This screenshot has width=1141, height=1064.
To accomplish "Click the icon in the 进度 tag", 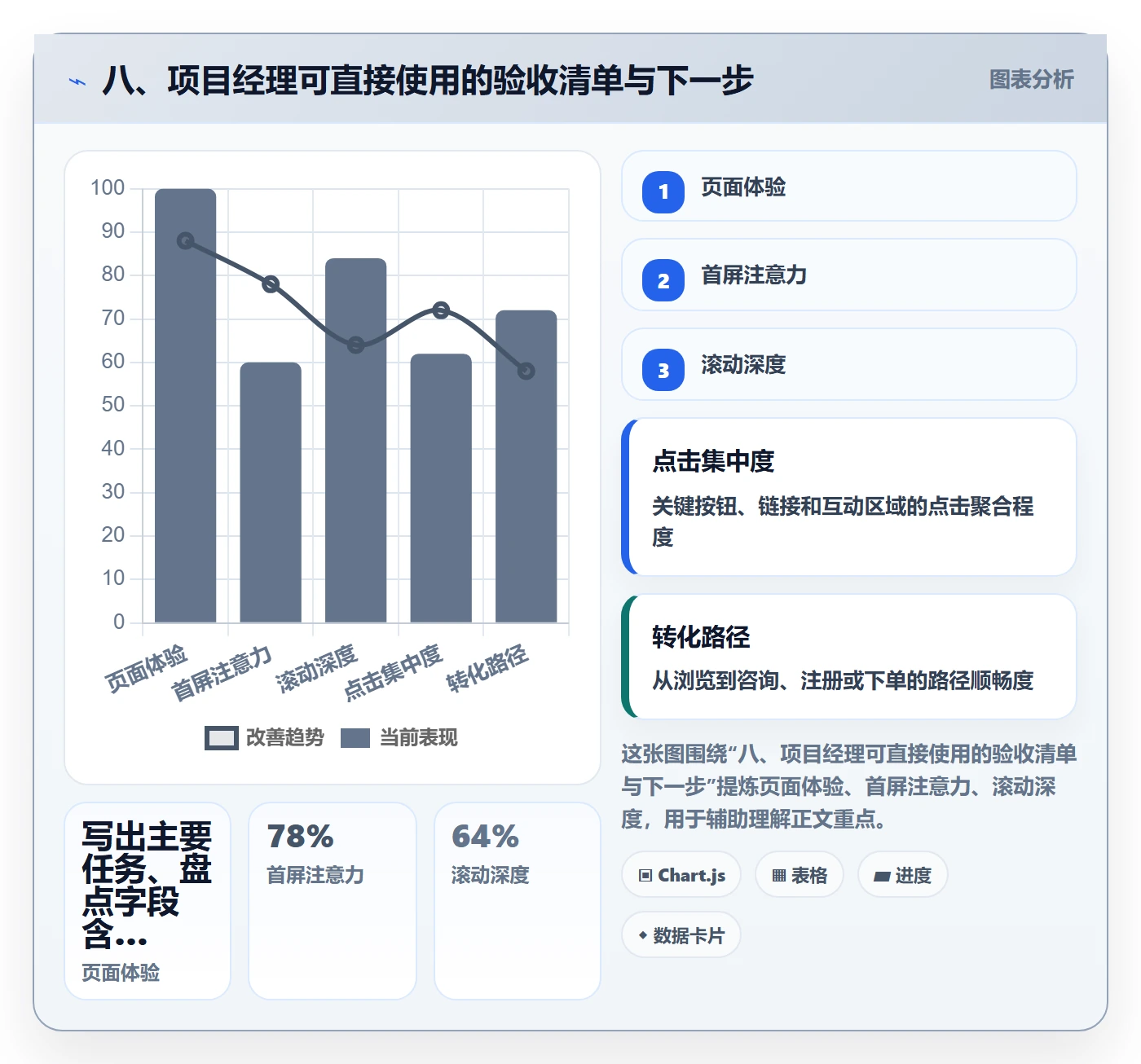I will [x=882, y=877].
